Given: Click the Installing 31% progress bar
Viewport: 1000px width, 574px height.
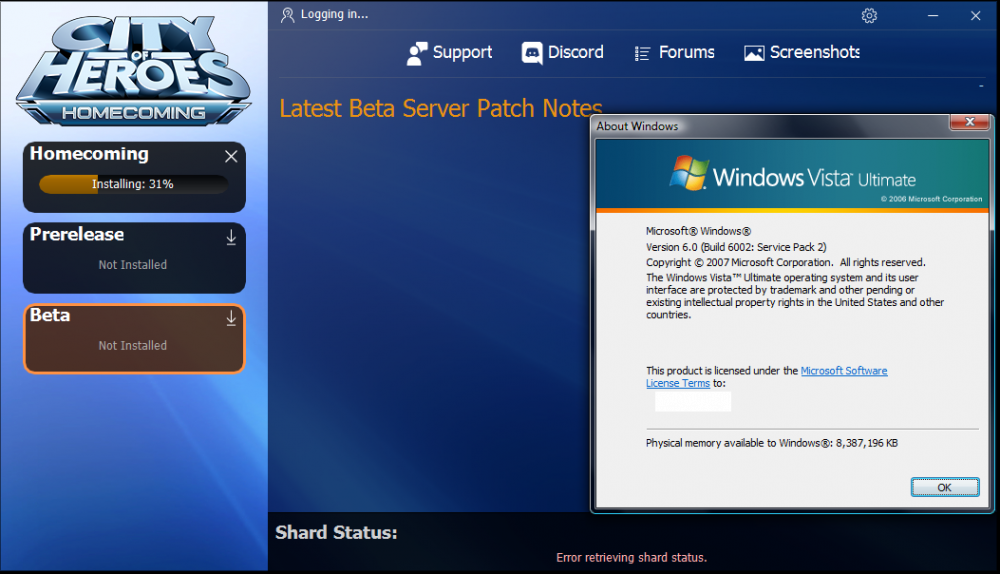Looking at the screenshot, I should tap(133, 184).
